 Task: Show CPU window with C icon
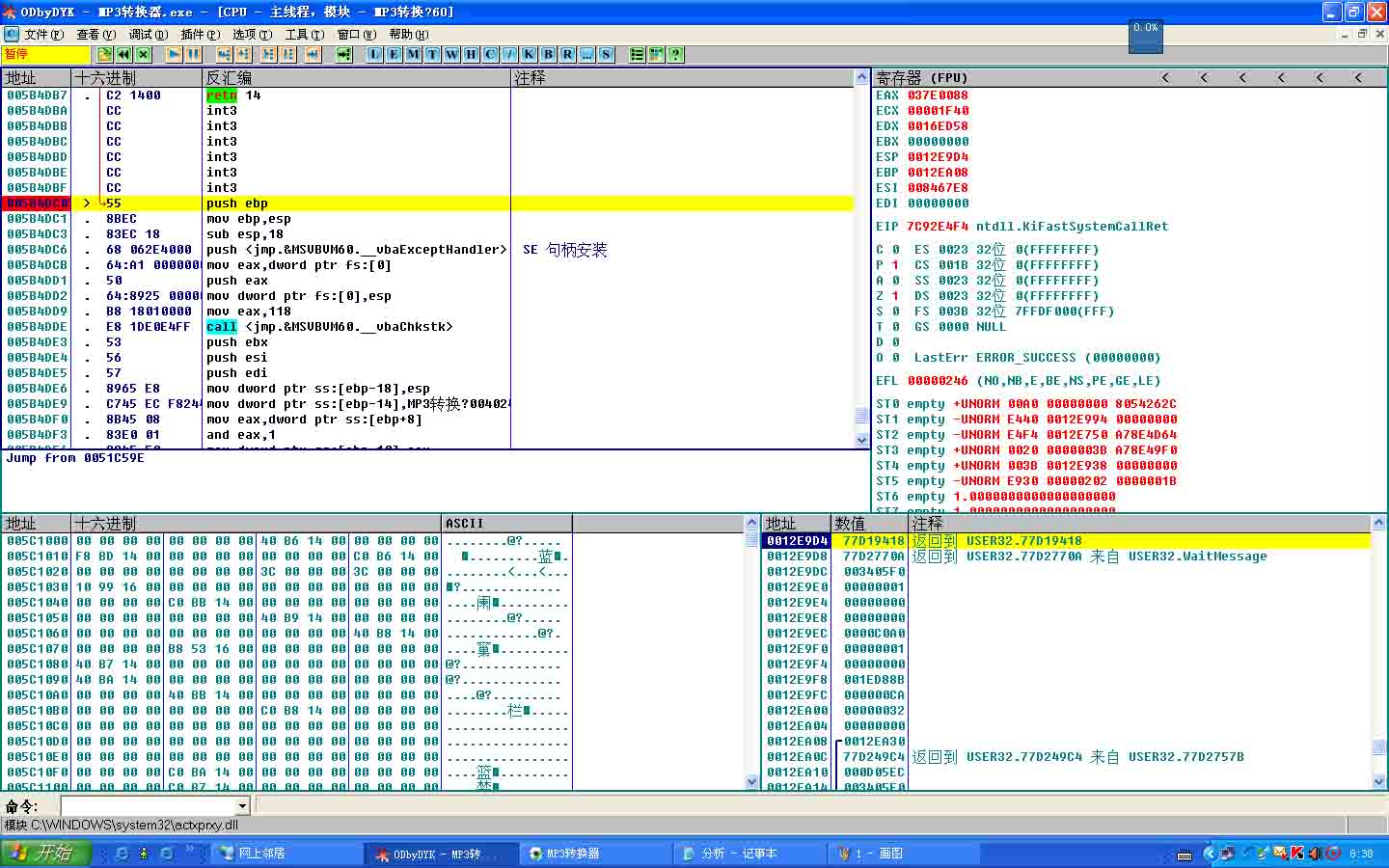click(x=490, y=55)
